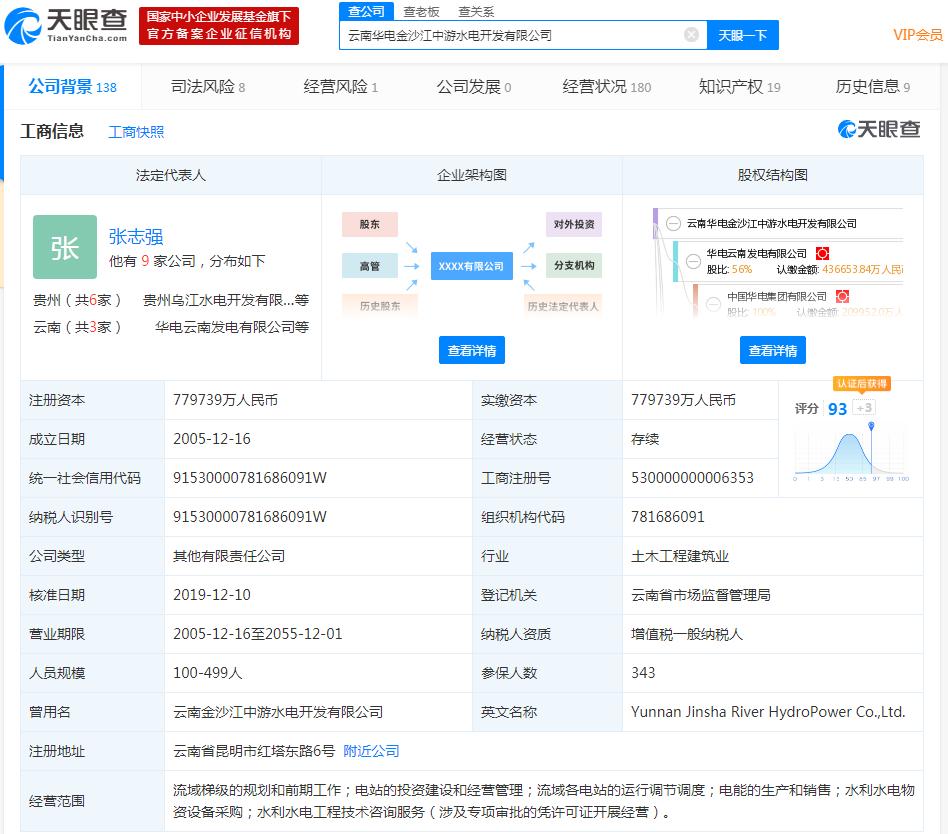Switch to the 查公司 search tab
This screenshot has height=834, width=948.
(366, 11)
